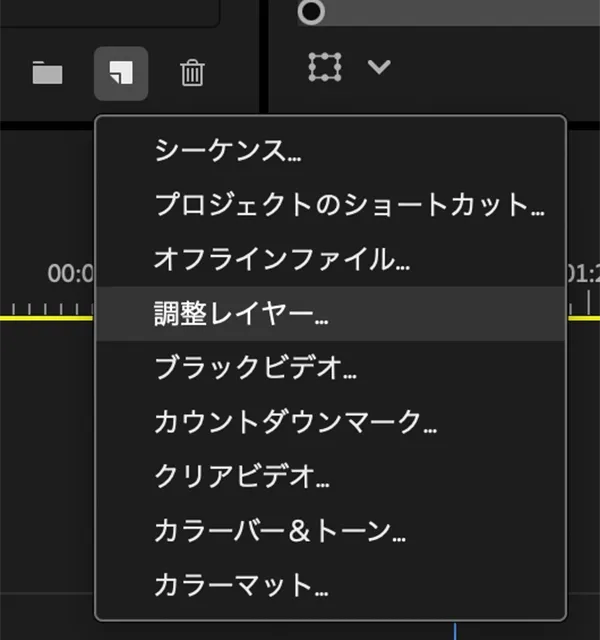Choose カラーバー＆トーン... entry
Image resolution: width=600 pixels, height=640 pixels.
pyautogui.click(x=330, y=531)
